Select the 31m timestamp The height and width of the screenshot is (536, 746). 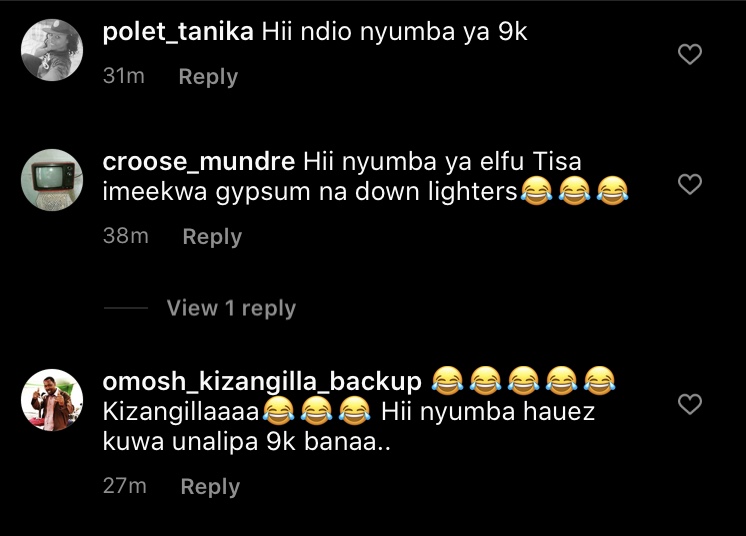tap(124, 76)
